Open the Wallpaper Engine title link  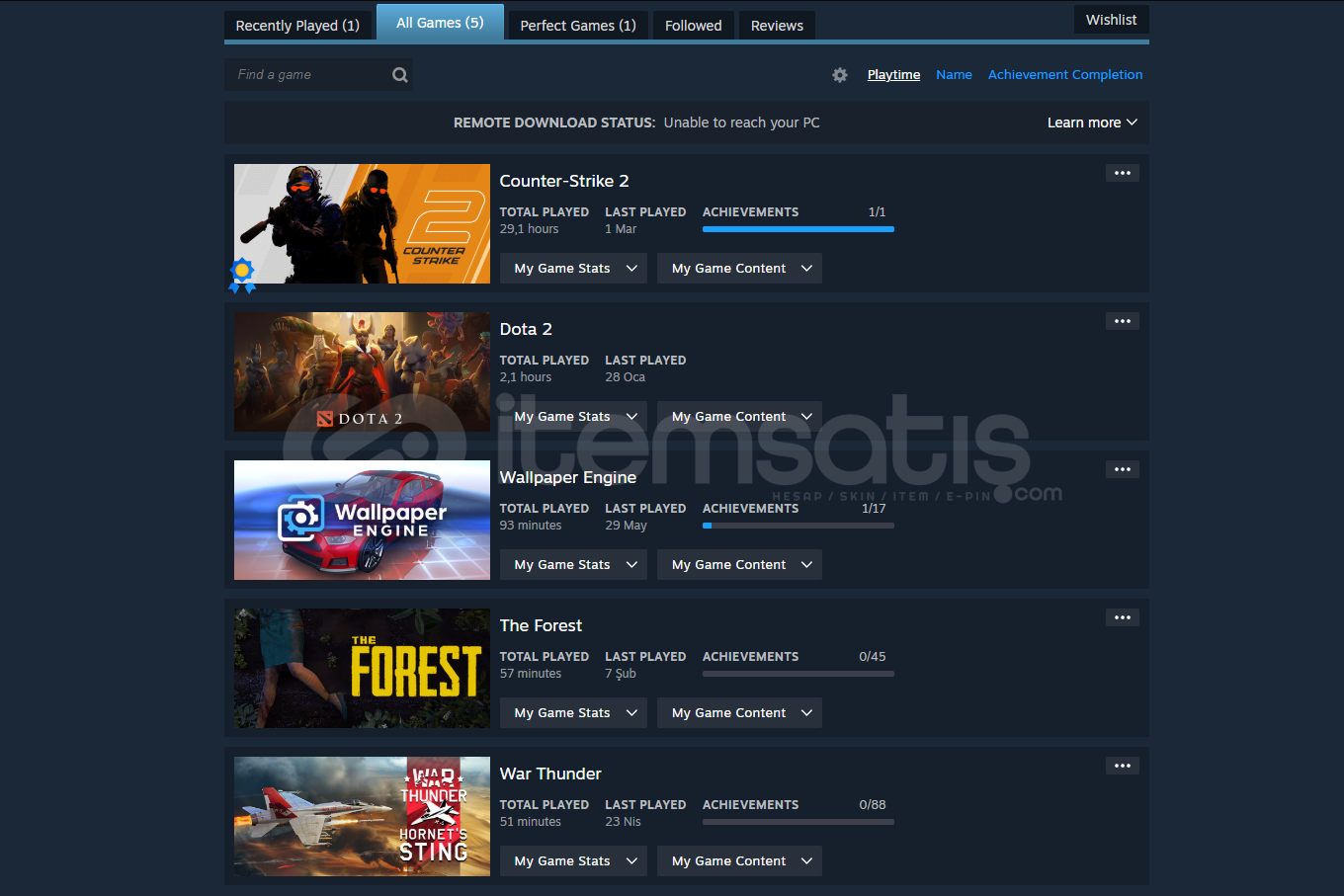pyautogui.click(x=568, y=477)
